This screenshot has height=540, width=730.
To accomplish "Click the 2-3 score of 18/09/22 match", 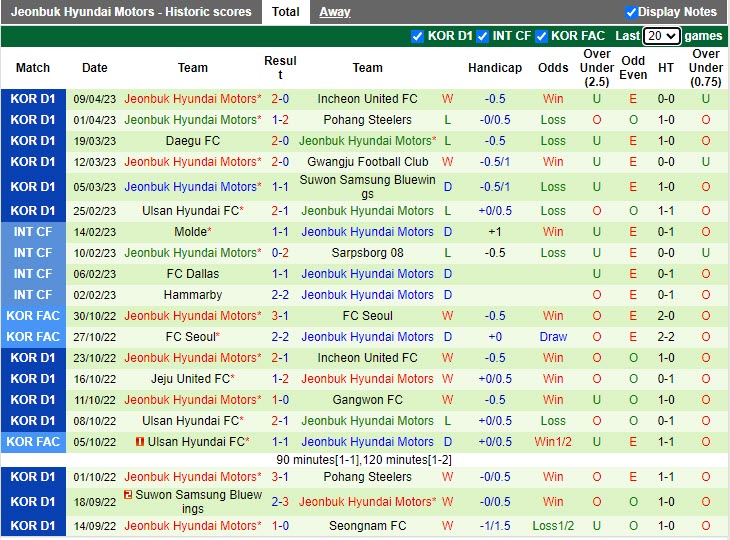I will coord(280,501).
